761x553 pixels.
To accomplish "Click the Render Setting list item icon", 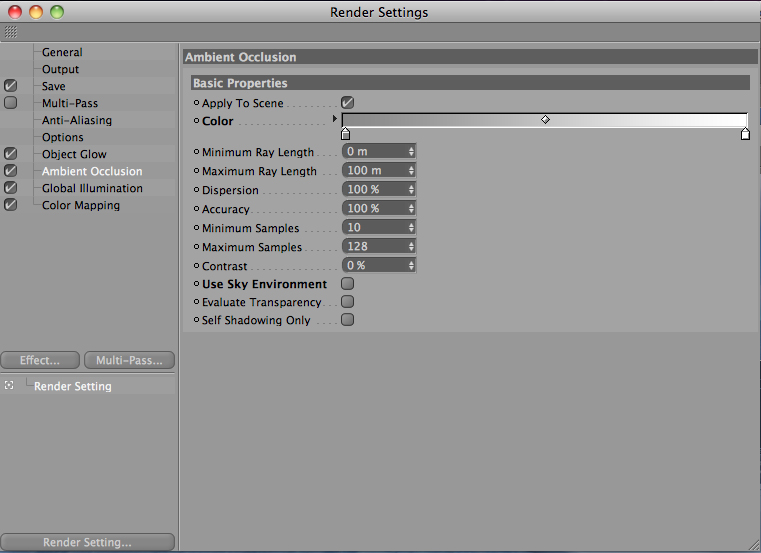I will tap(9, 385).
